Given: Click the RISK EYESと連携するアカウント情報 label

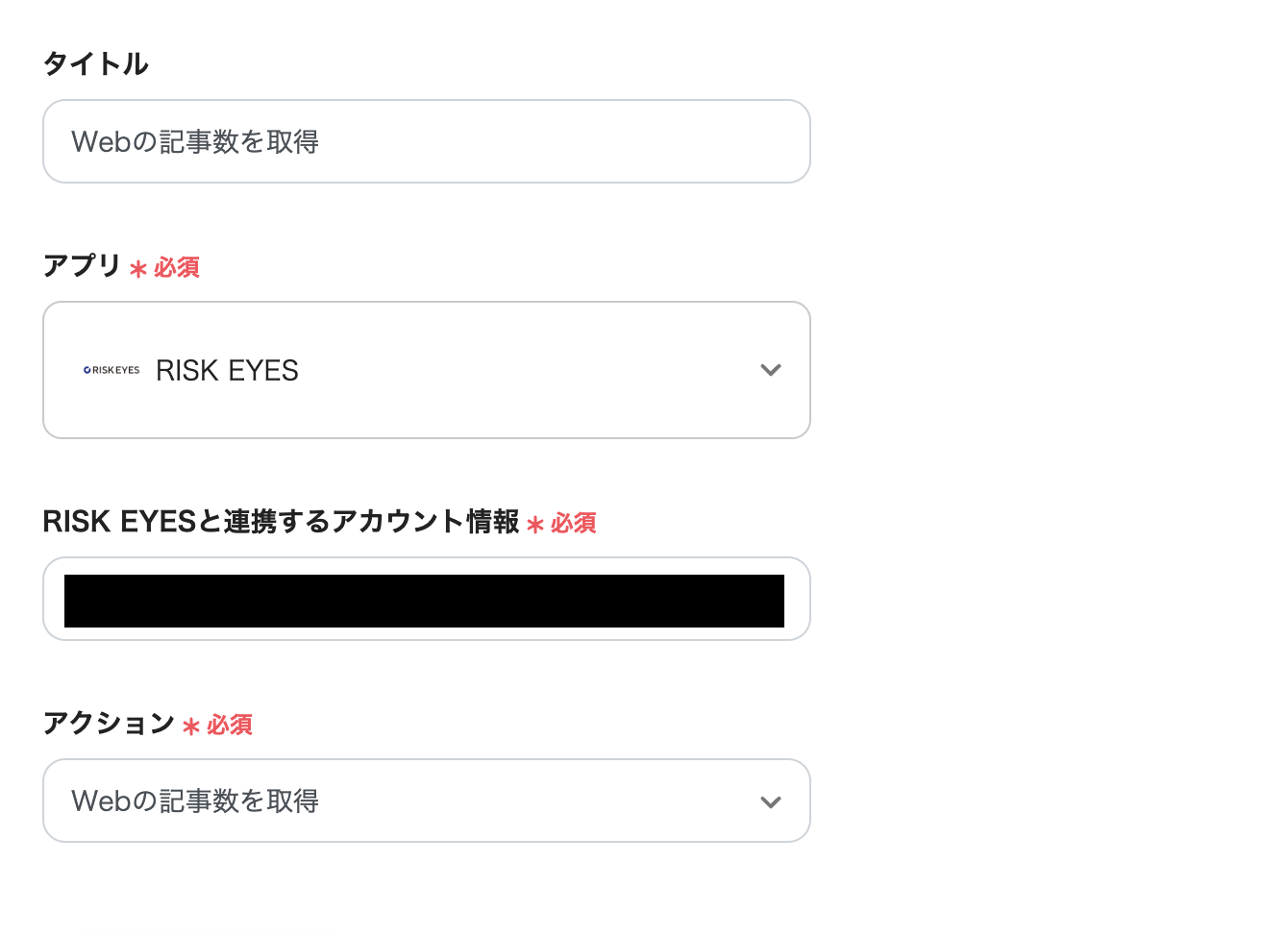Looking at the screenshot, I should 281,522.
